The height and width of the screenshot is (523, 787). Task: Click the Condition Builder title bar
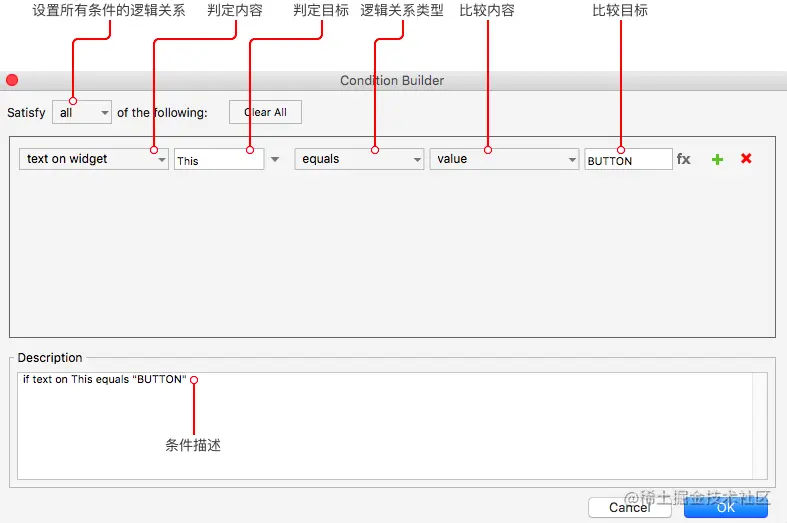click(x=392, y=80)
